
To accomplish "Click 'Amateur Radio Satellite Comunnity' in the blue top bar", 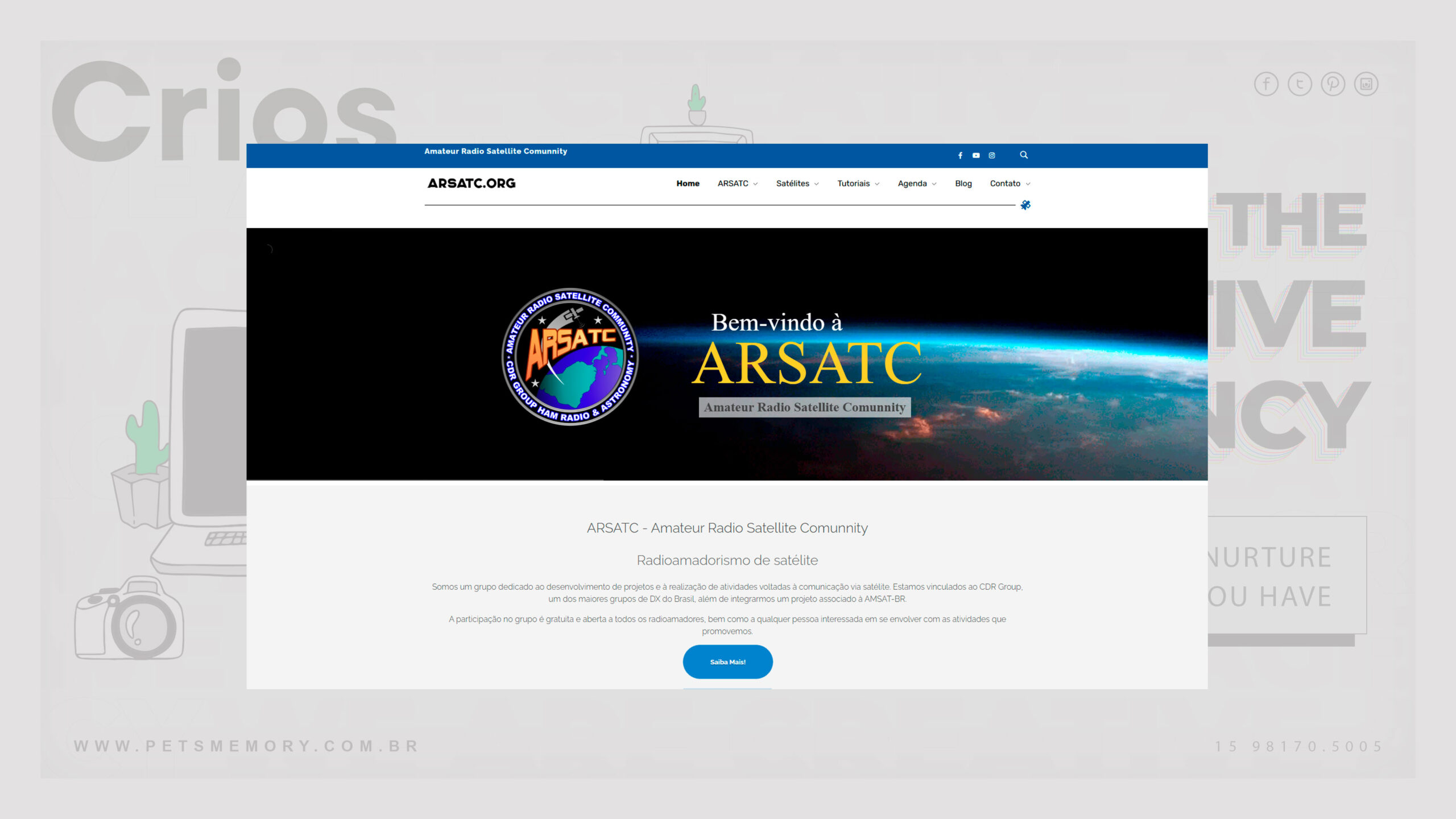I will [x=495, y=151].
